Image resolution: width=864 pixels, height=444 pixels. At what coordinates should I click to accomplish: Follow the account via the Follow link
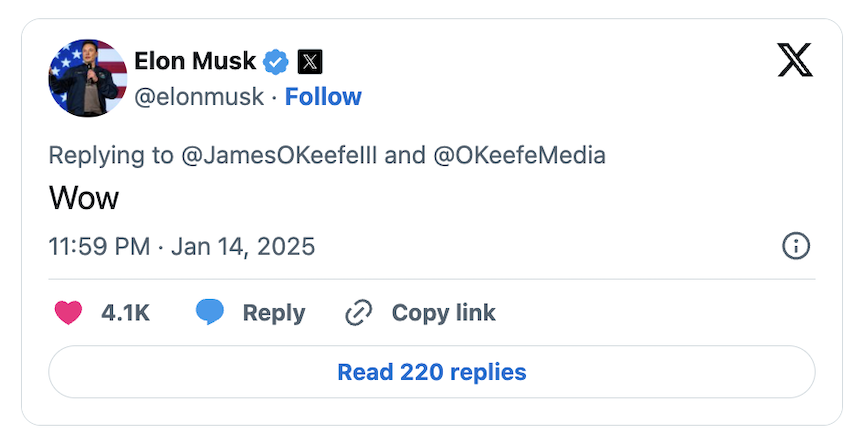pyautogui.click(x=323, y=96)
